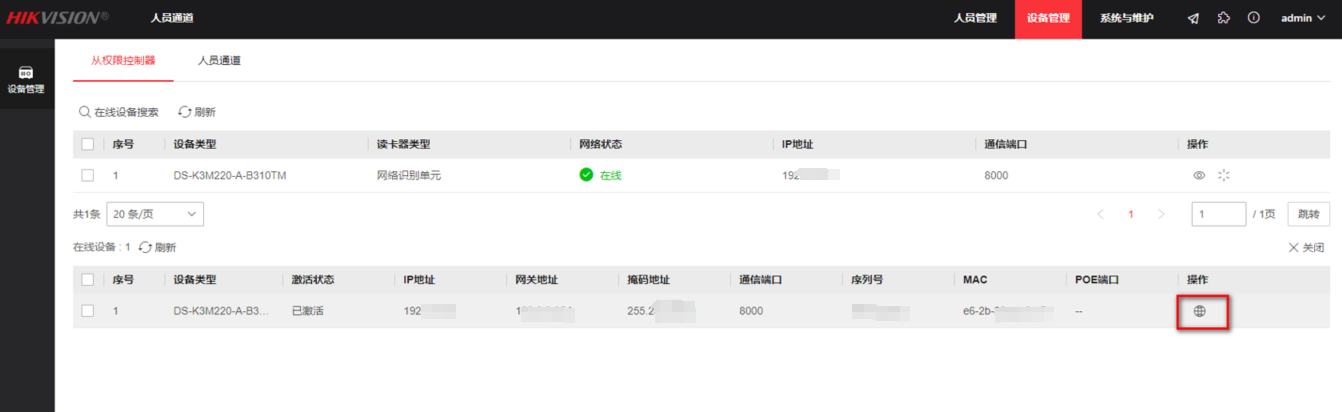The height and width of the screenshot is (412, 1342).
Task: Tick the checkbox for DS-K3M220-A-B310TM row
Action: tap(88, 175)
